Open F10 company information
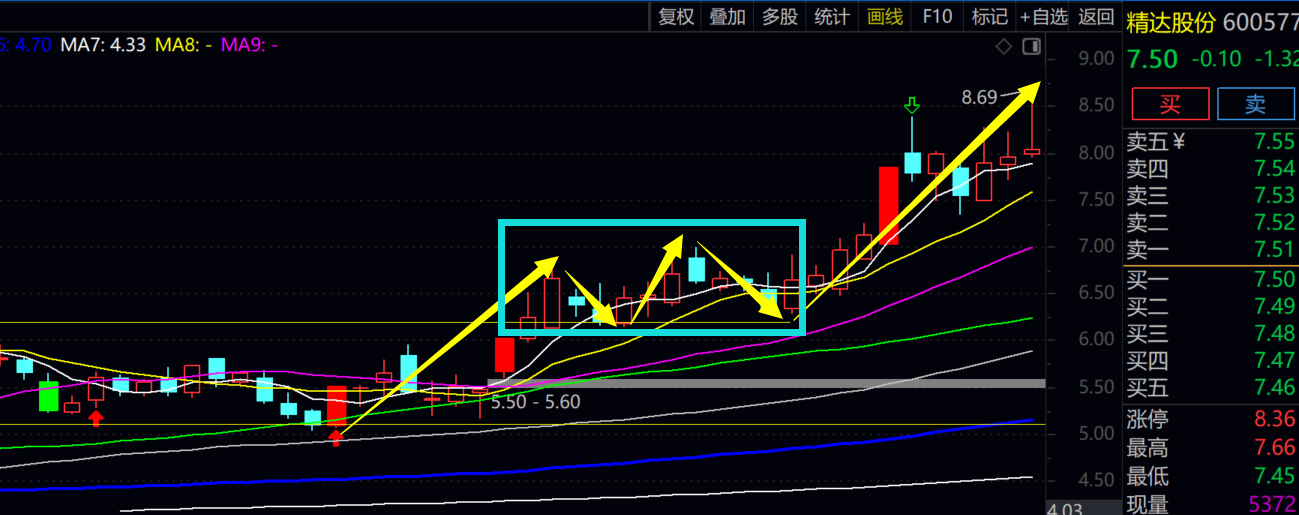The height and width of the screenshot is (515, 1299). coord(937,16)
